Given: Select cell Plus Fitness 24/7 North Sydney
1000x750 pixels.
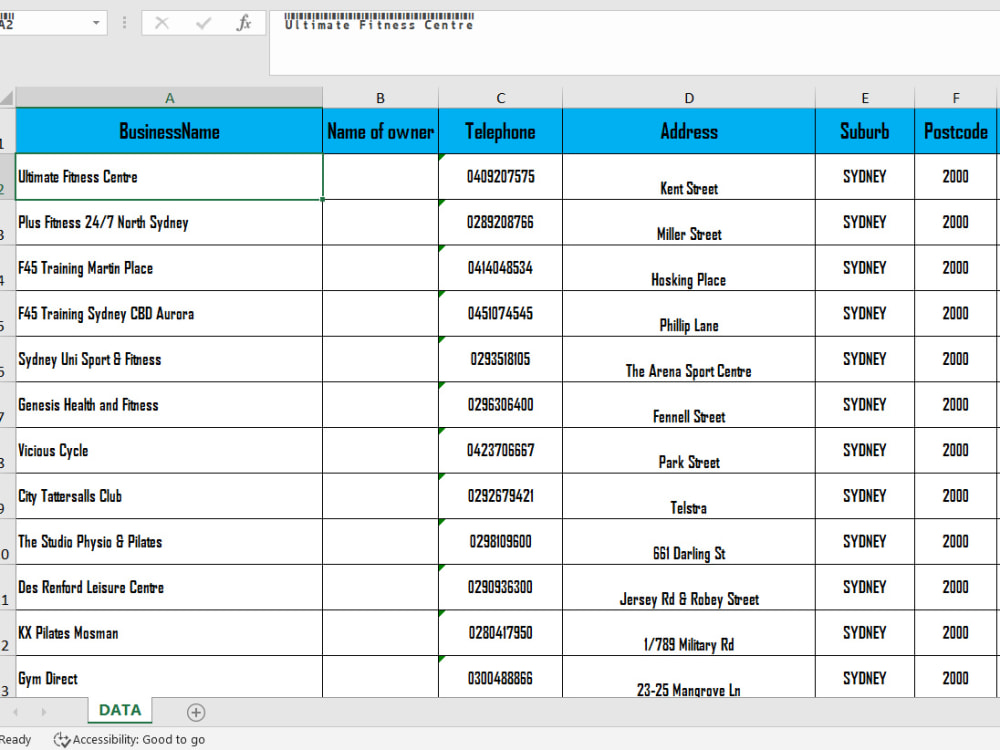Looking at the screenshot, I should 169,223.
